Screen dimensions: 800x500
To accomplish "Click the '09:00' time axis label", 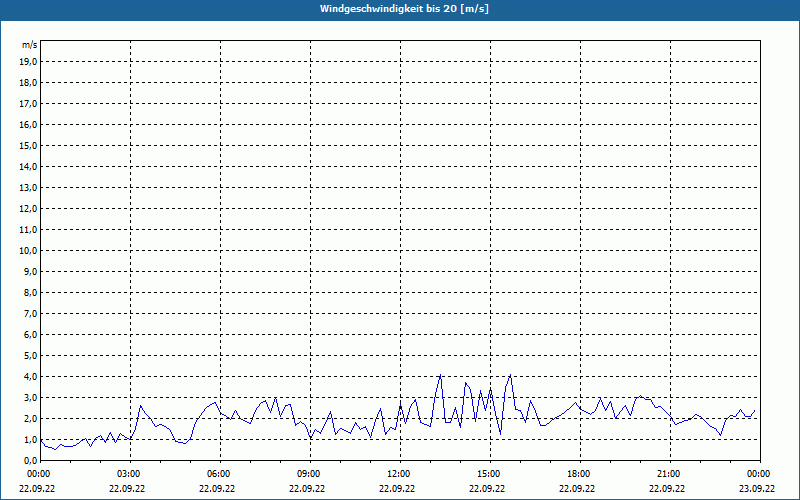I will coord(310,474).
